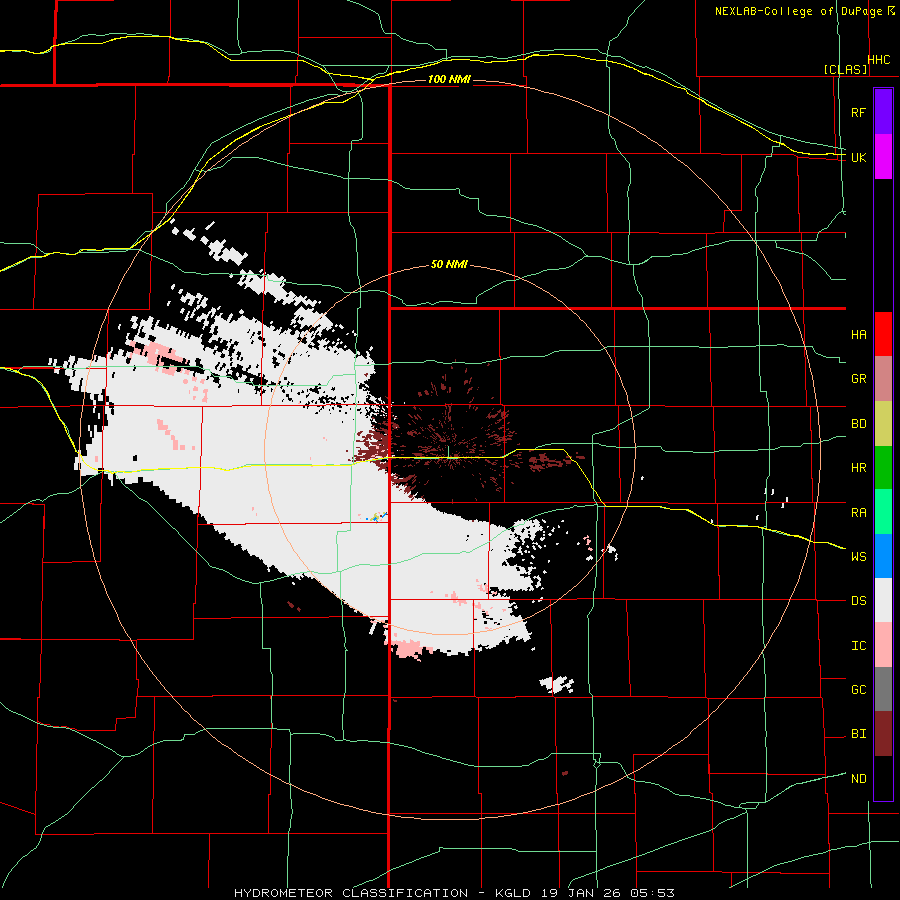Image resolution: width=900 pixels, height=900 pixels.
Task: Select the BI dark-red legend swatch
Action: [883, 734]
